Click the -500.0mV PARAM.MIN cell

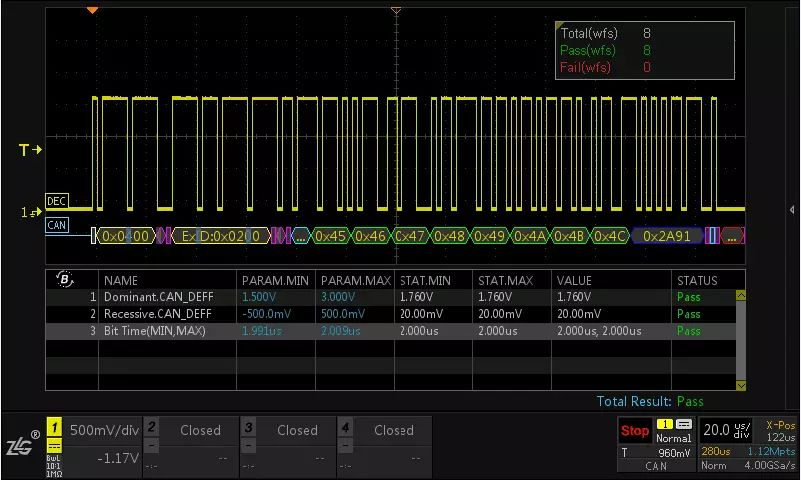pyautogui.click(x=266, y=314)
